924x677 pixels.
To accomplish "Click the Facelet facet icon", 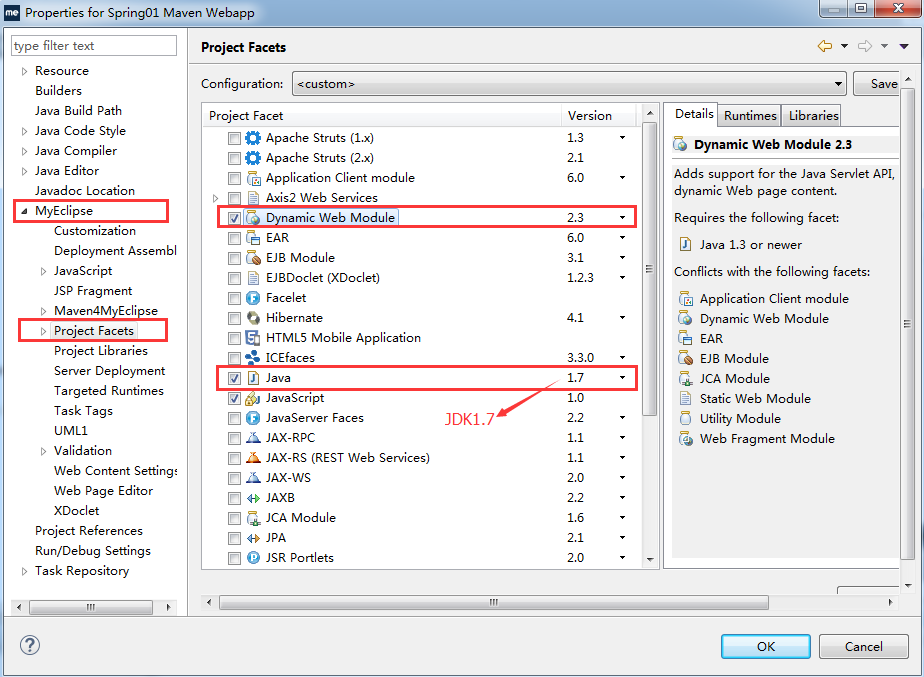I will coord(253,298).
